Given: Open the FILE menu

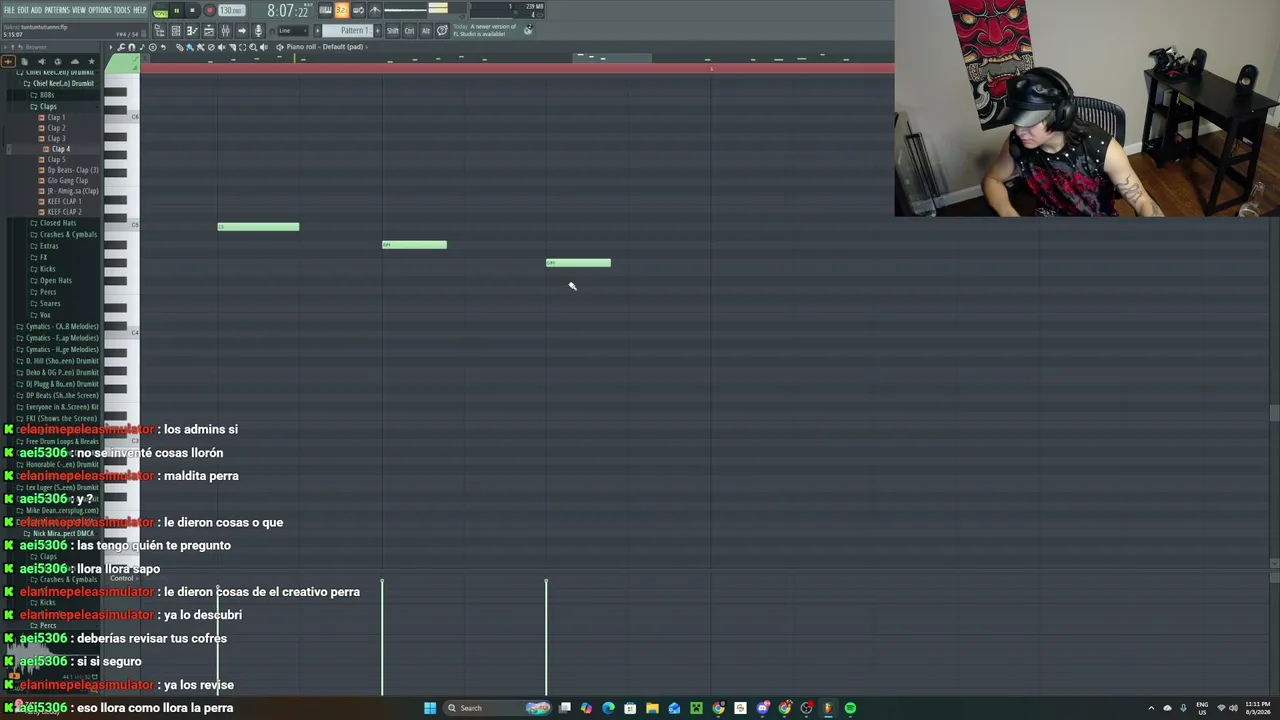Looking at the screenshot, I should [9, 10].
